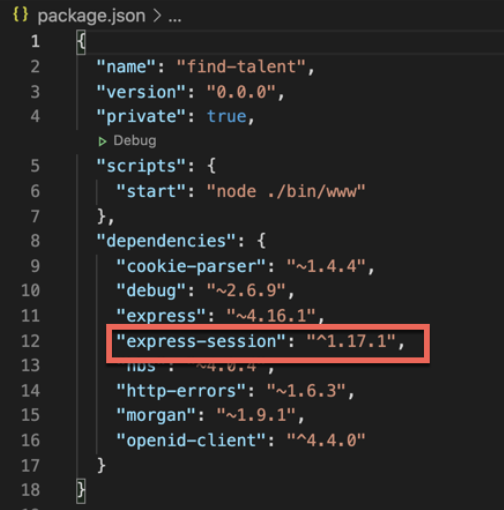Open the package.json breadcrumb item
The width and height of the screenshot is (504, 510).
(91, 16)
